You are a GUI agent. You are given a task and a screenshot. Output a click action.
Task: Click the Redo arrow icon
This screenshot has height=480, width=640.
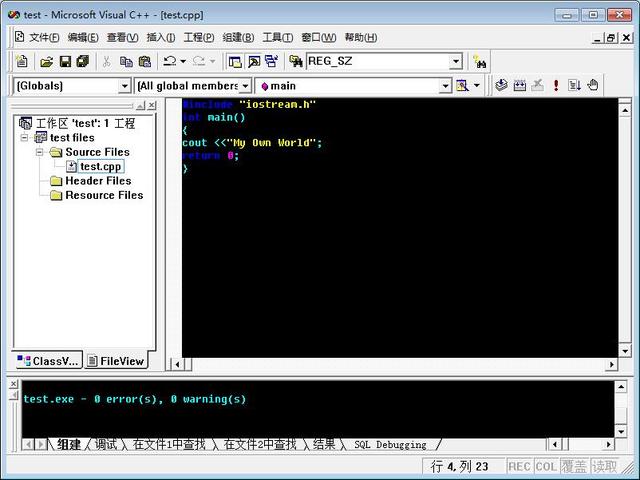pyautogui.click(x=199, y=61)
